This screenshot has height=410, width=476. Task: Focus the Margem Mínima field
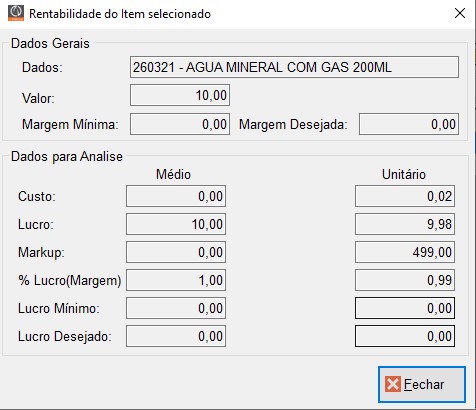pyautogui.click(x=180, y=124)
